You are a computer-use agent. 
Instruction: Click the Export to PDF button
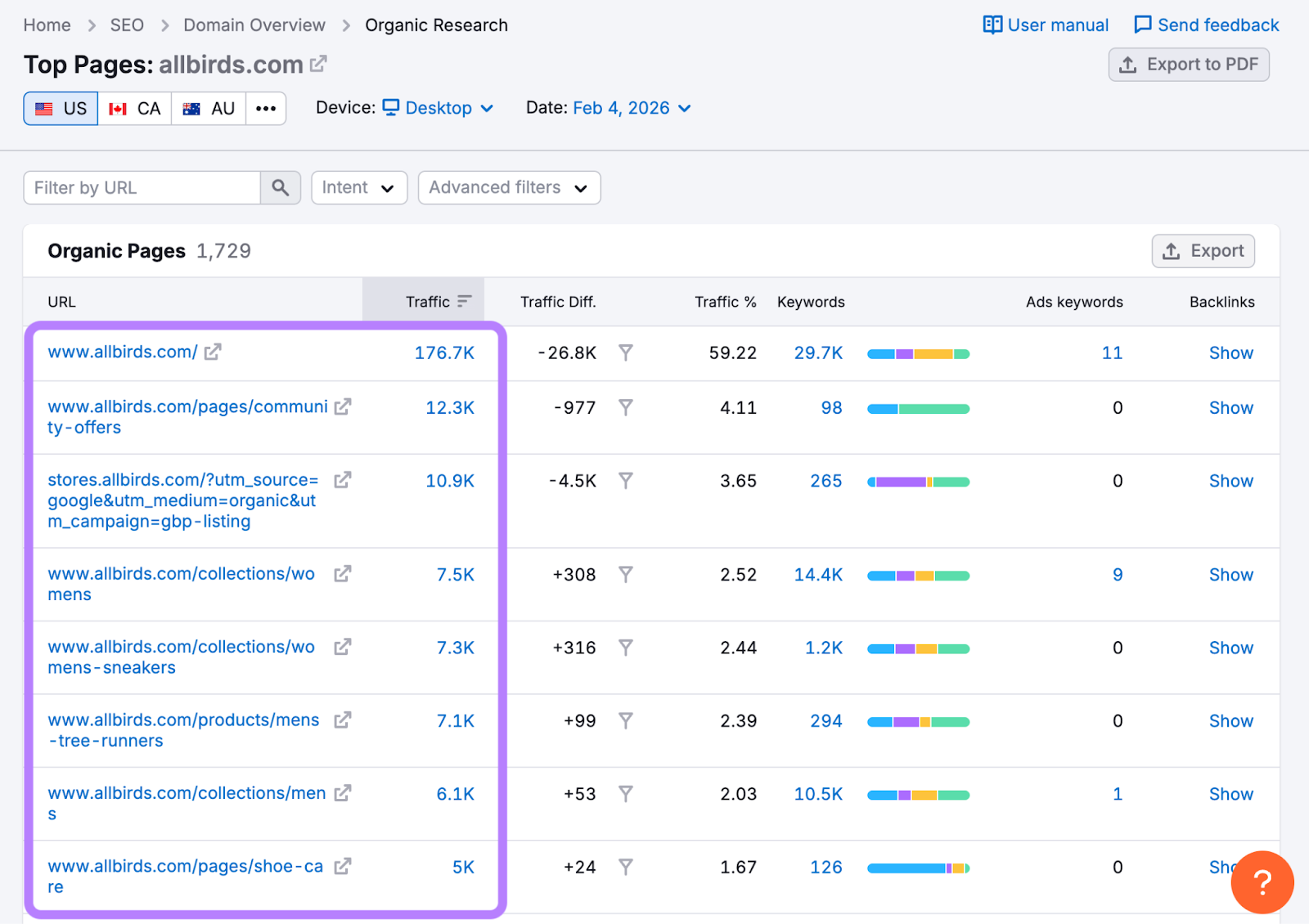point(1188,64)
